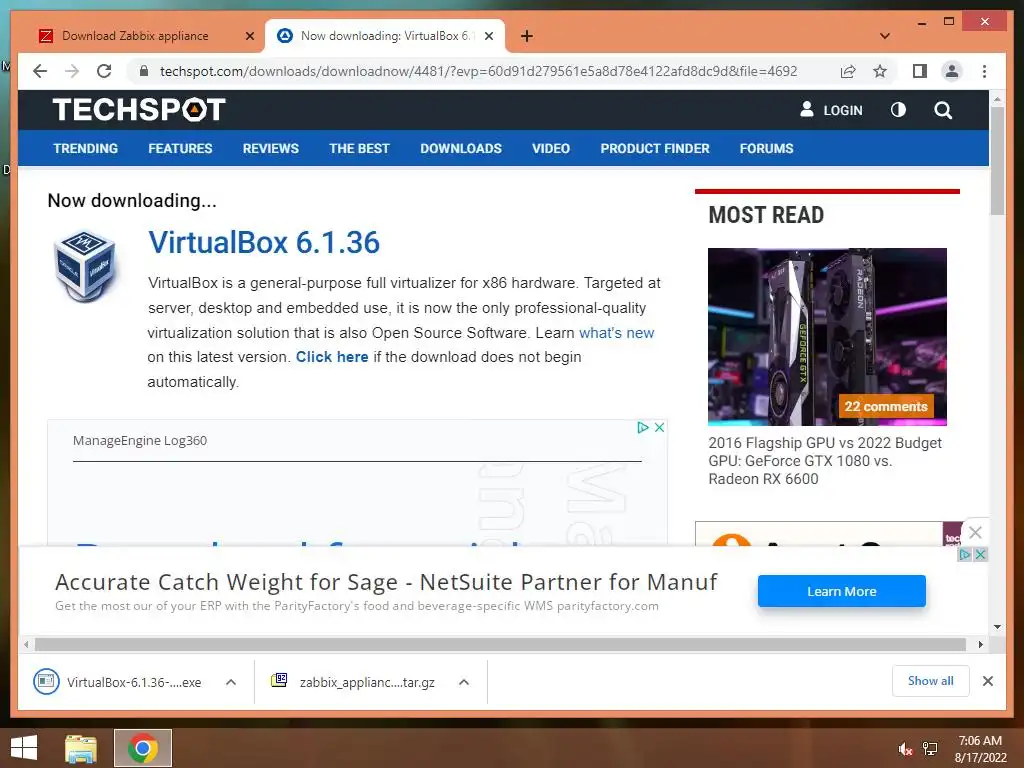This screenshot has width=1024, height=768.
Task: Toggle TechSpot dark mode contrast icon
Action: tap(898, 110)
